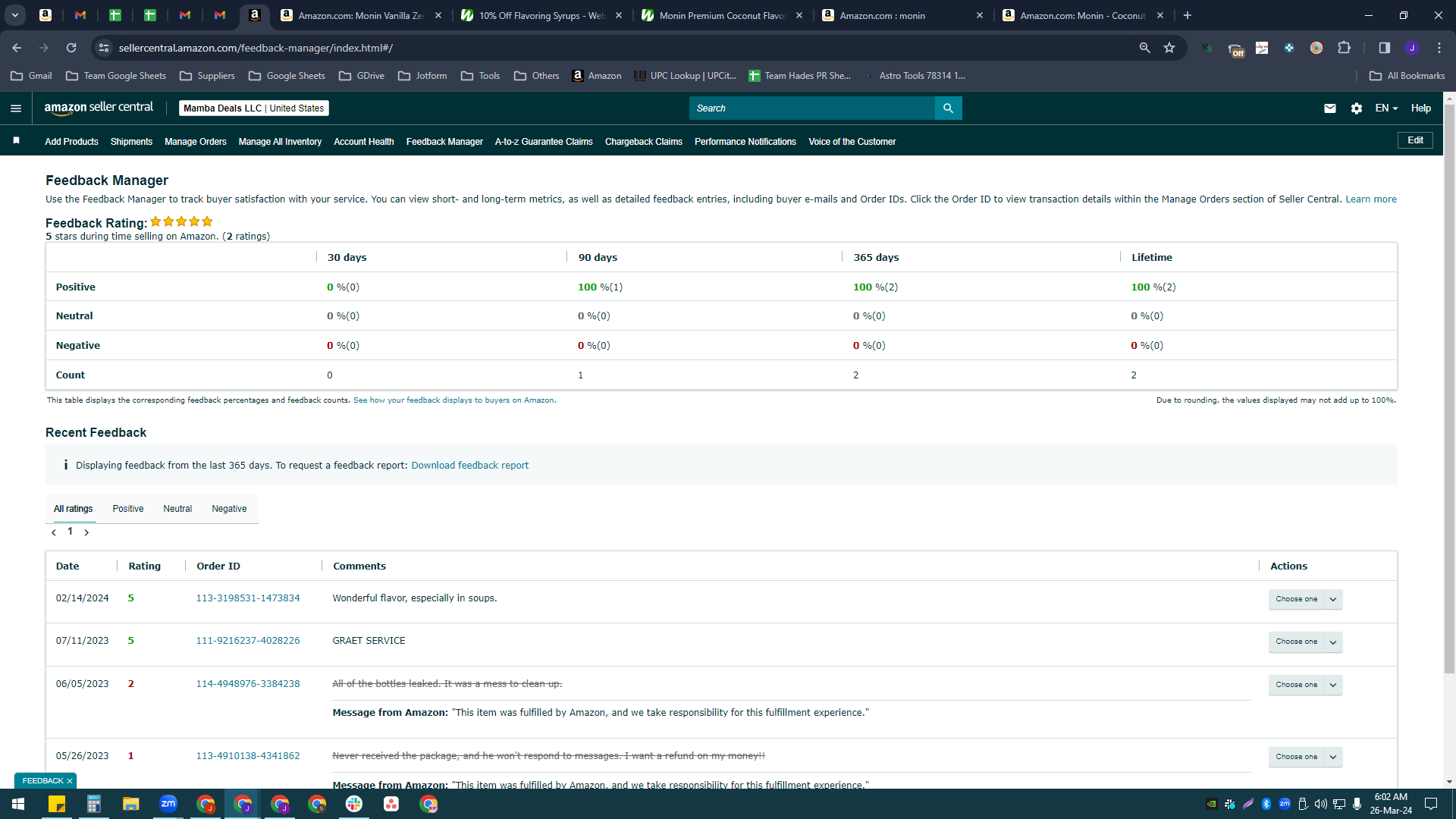Open Account Health in navigation bar
The height and width of the screenshot is (819, 1456).
(x=364, y=142)
